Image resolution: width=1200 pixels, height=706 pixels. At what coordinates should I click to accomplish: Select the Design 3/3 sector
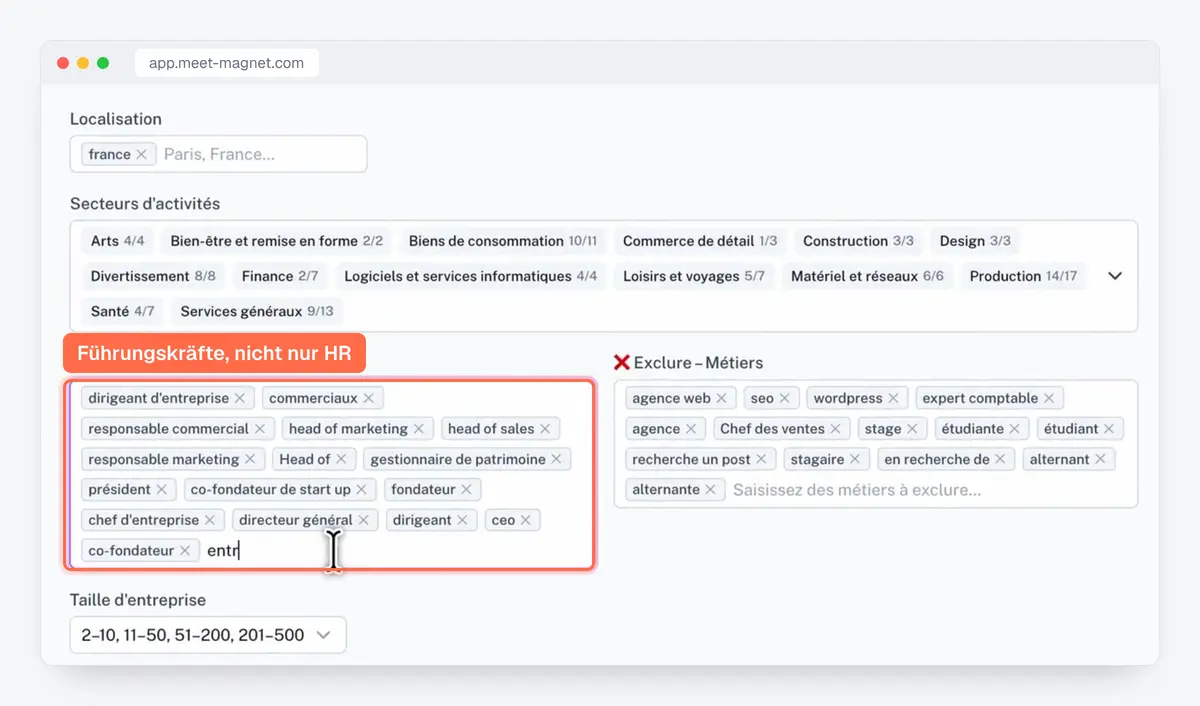tap(975, 241)
